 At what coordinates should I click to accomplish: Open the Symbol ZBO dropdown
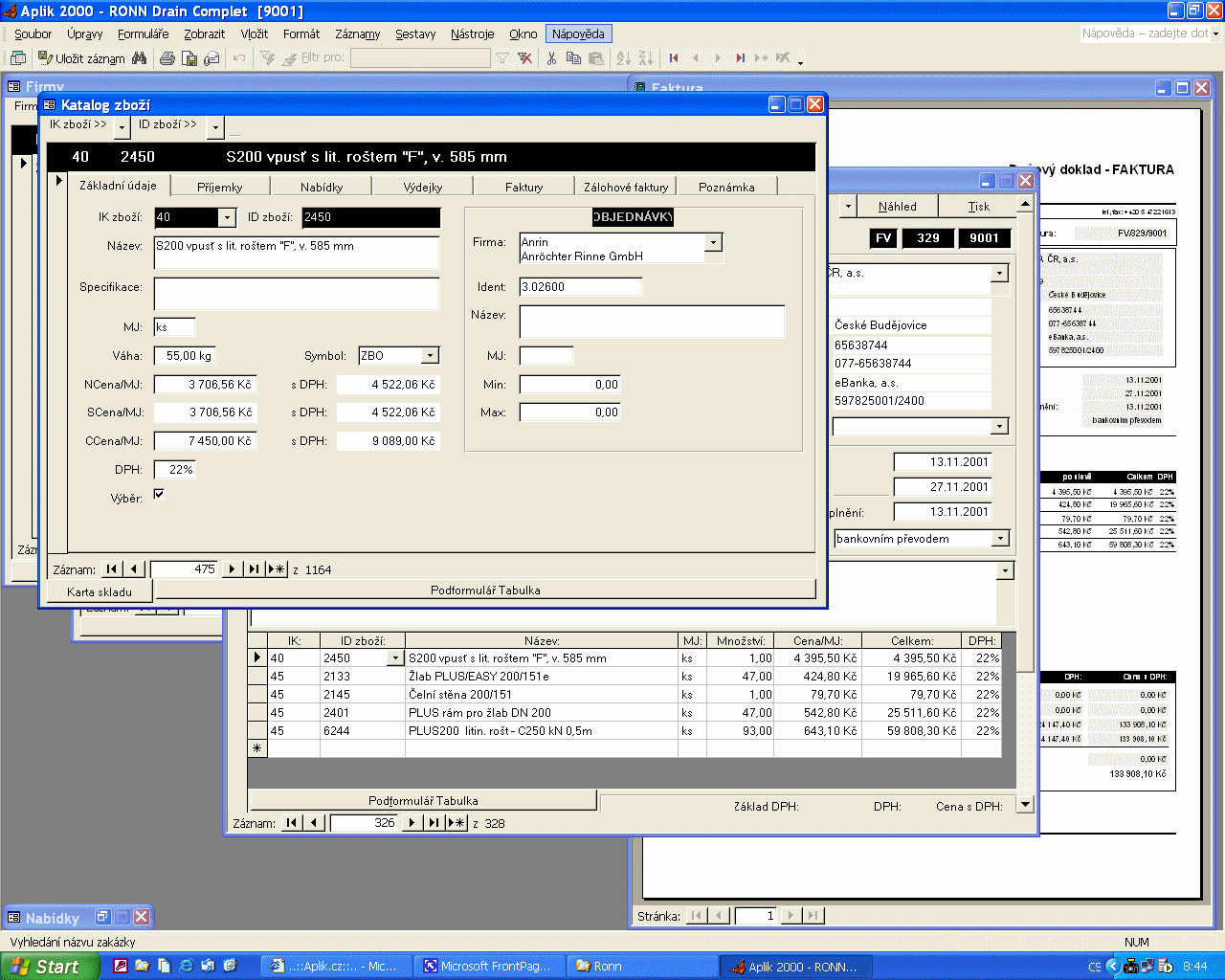click(431, 356)
